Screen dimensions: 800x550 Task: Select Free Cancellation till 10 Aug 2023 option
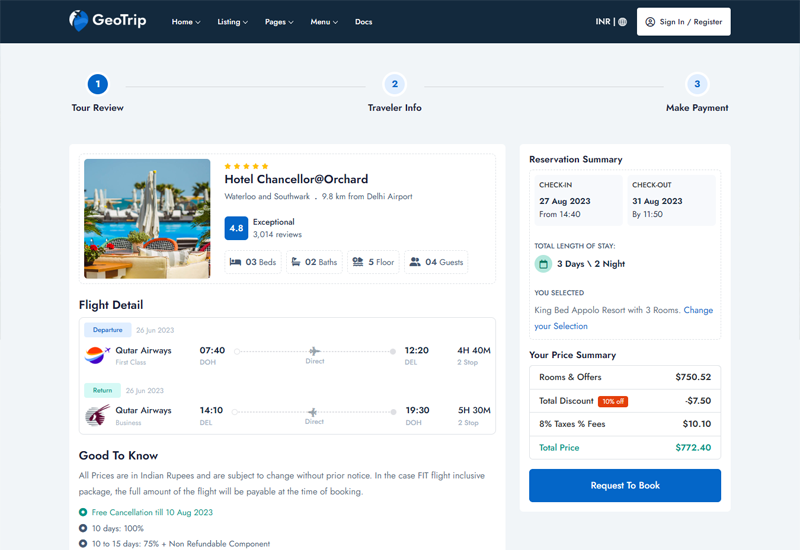(x=84, y=512)
